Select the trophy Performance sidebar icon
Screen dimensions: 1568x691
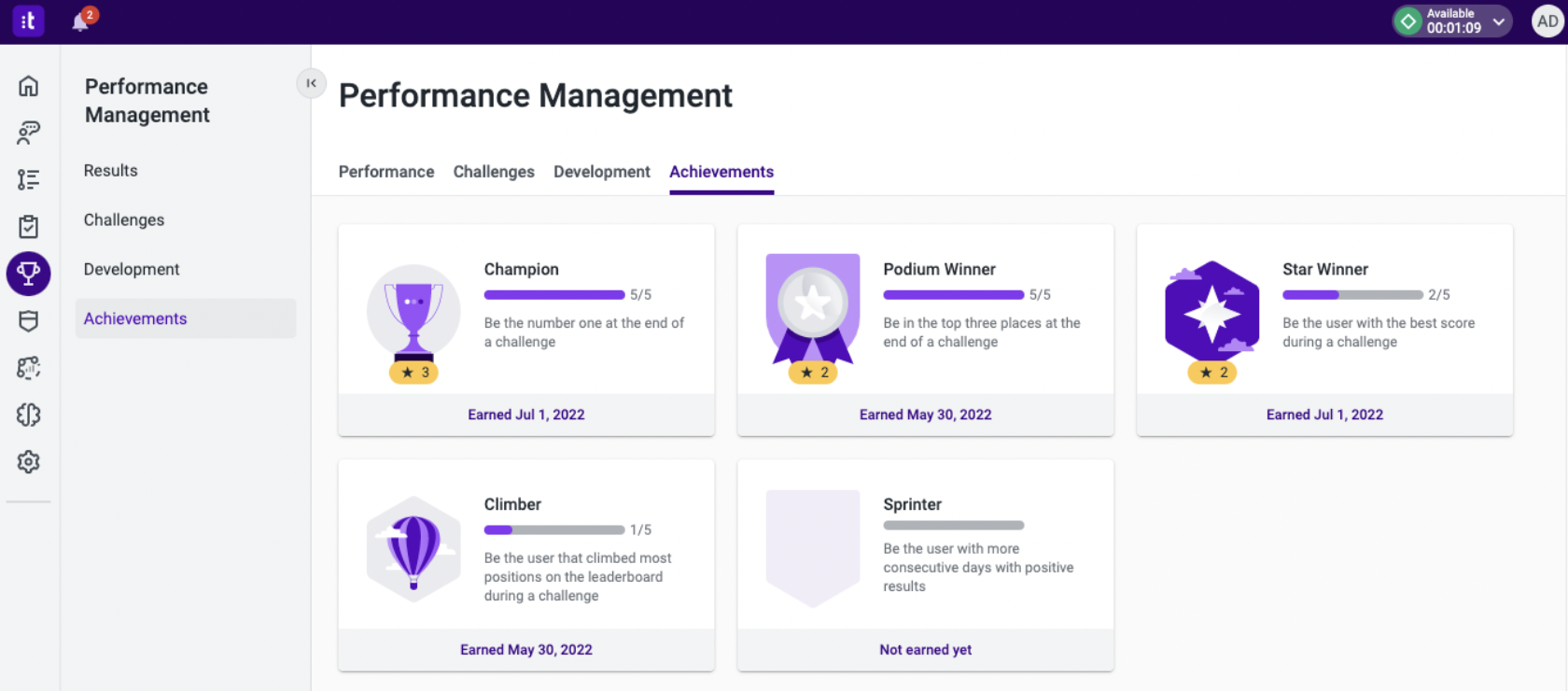click(x=29, y=274)
